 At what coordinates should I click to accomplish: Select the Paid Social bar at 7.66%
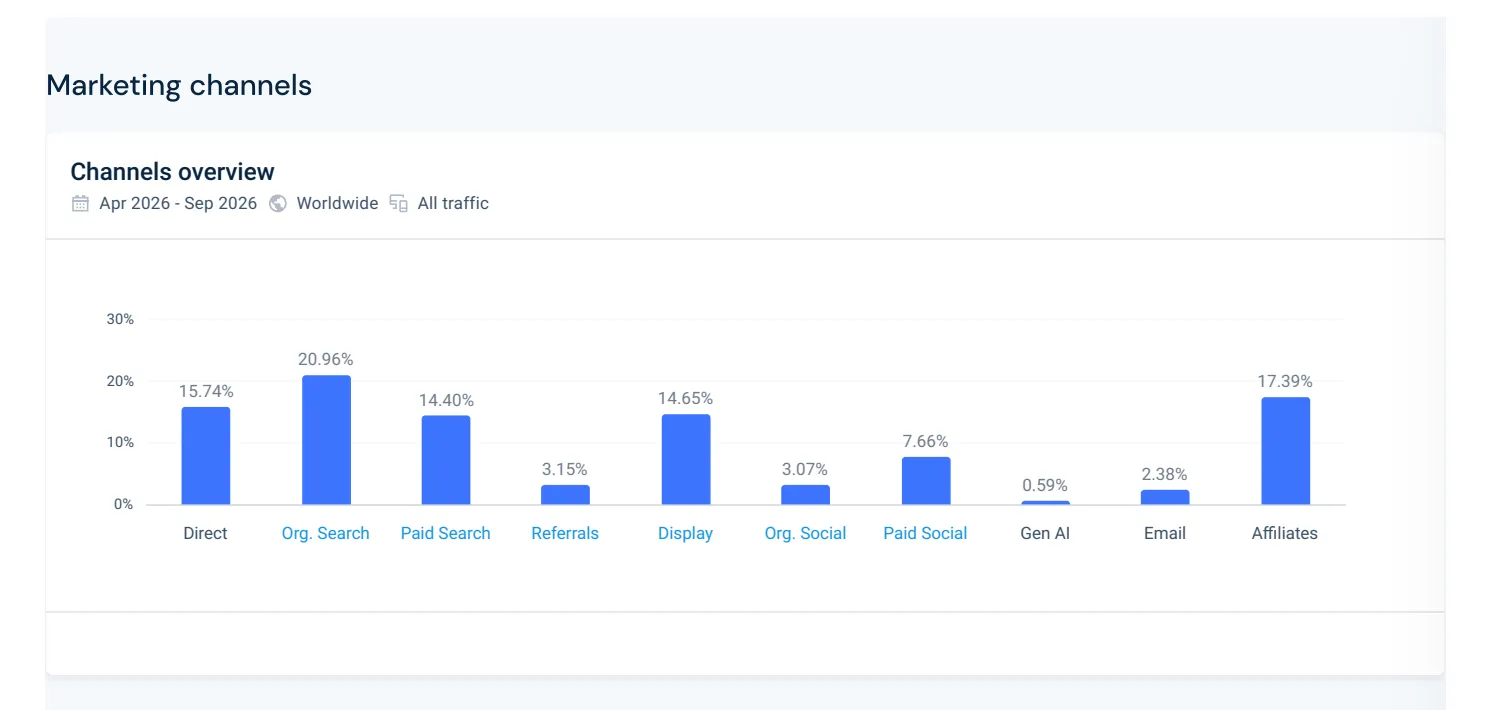[926, 481]
